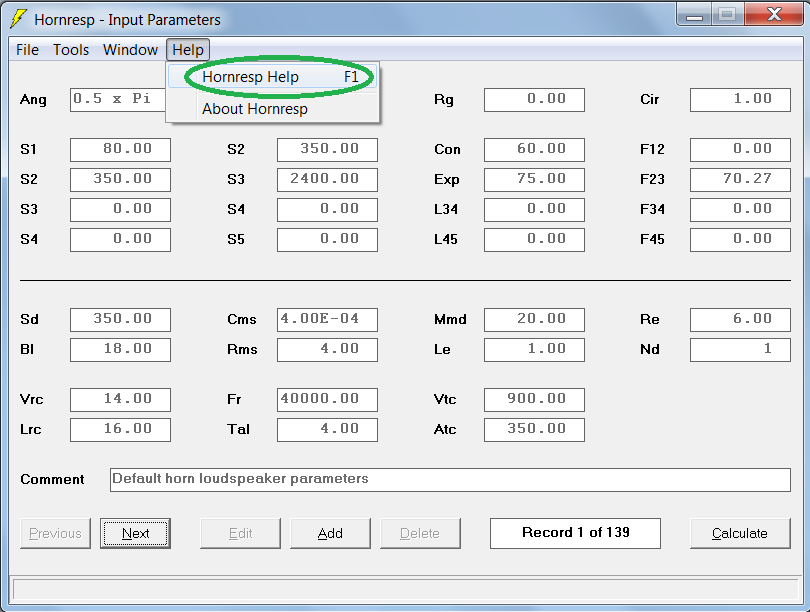The width and height of the screenshot is (810, 612).
Task: Click the Comment label
Action: coord(52,480)
